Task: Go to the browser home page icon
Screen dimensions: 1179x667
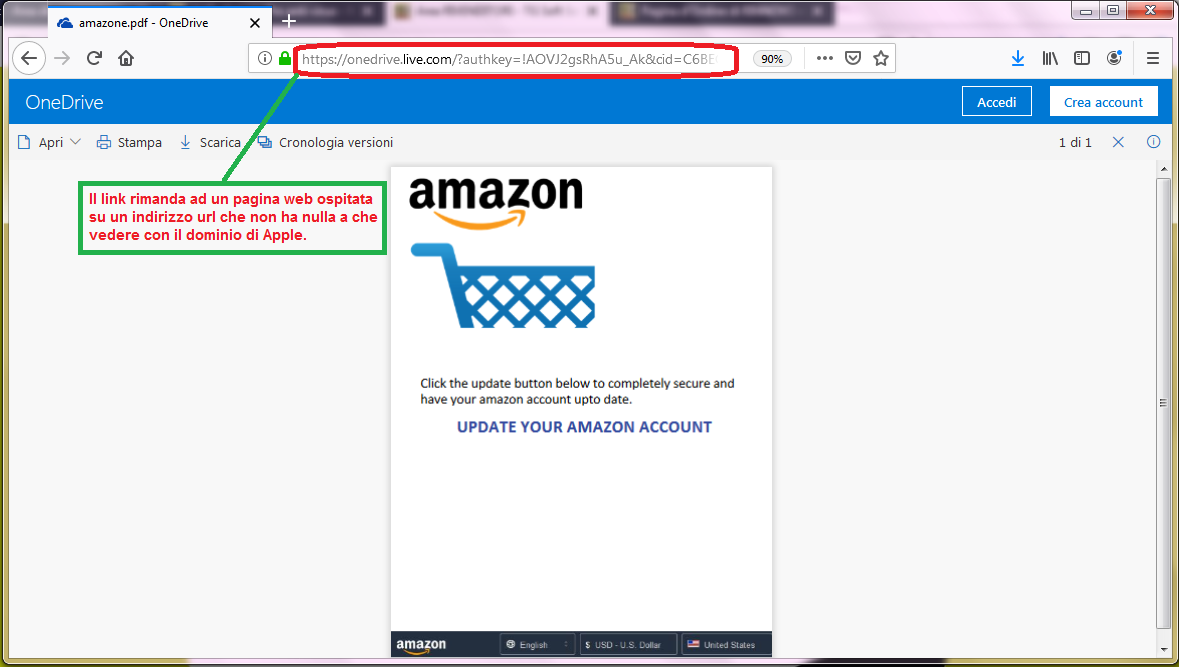Action: click(126, 59)
